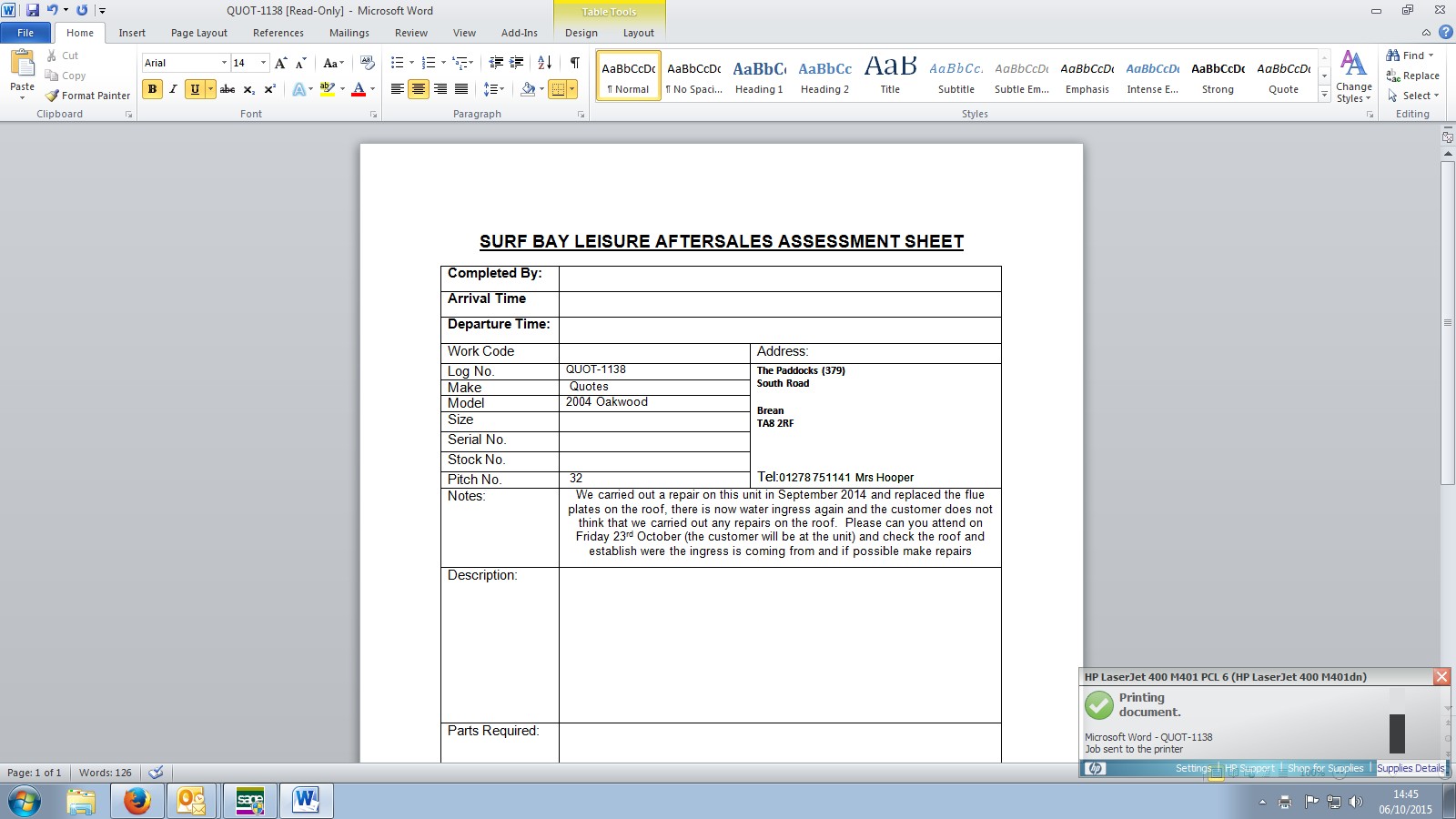Decrease the paragraph indent
Viewport: 1456px width, 819px height.
pyautogui.click(x=496, y=63)
